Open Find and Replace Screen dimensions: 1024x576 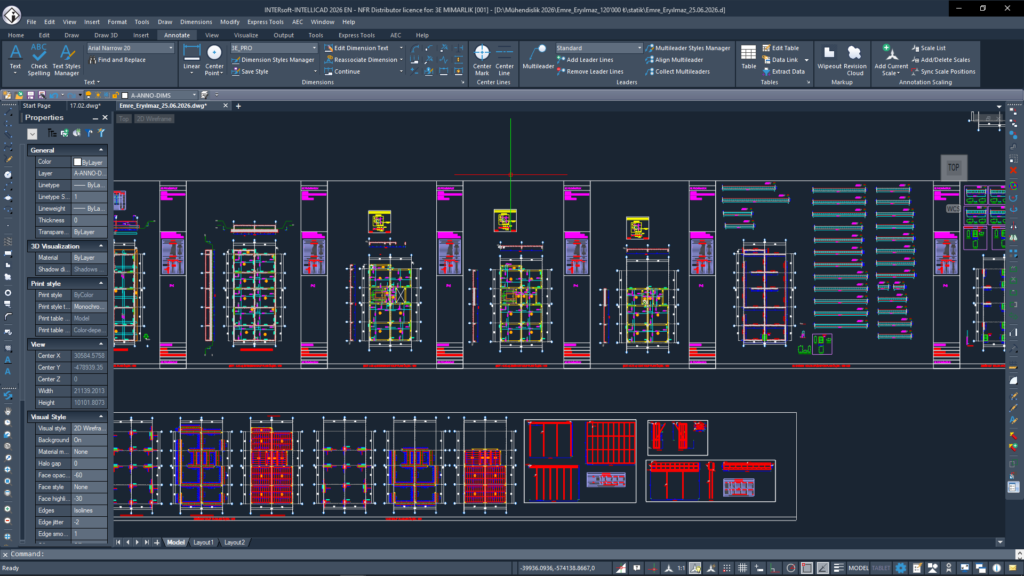(x=118, y=60)
